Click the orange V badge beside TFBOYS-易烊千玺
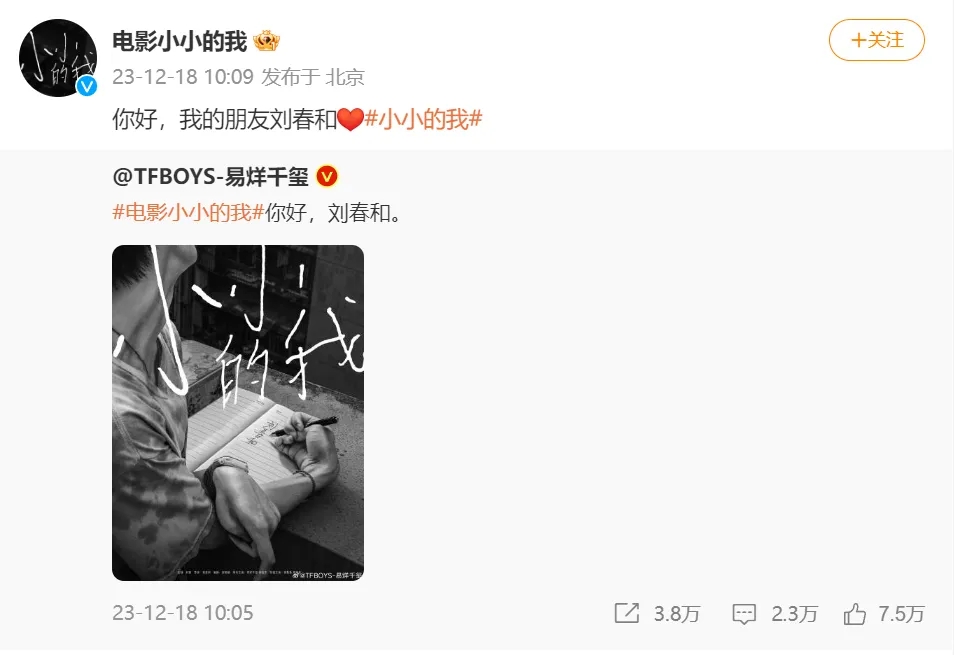This screenshot has width=954, height=655. tap(327, 176)
